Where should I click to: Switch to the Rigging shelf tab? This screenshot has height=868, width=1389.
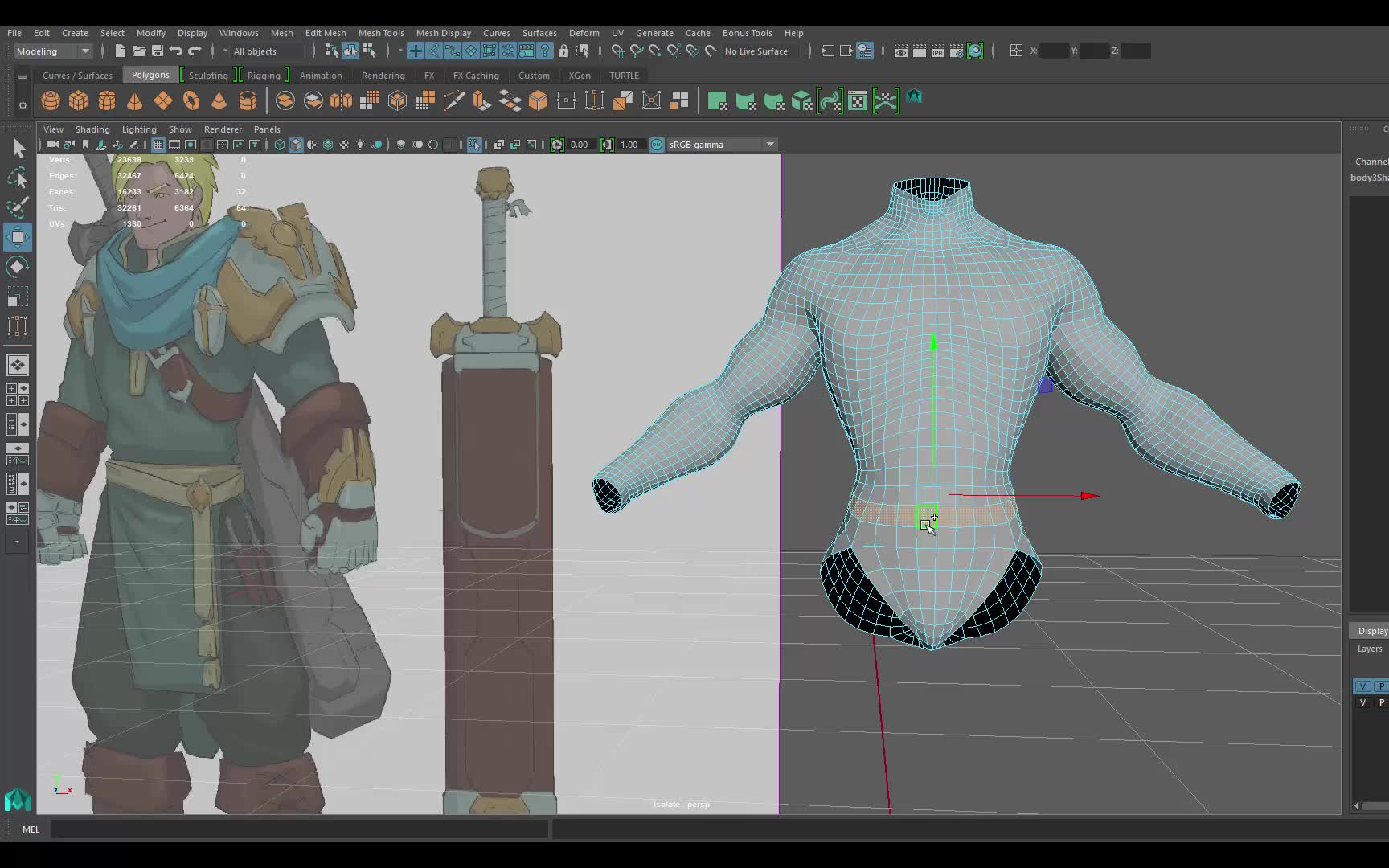pyautogui.click(x=264, y=75)
